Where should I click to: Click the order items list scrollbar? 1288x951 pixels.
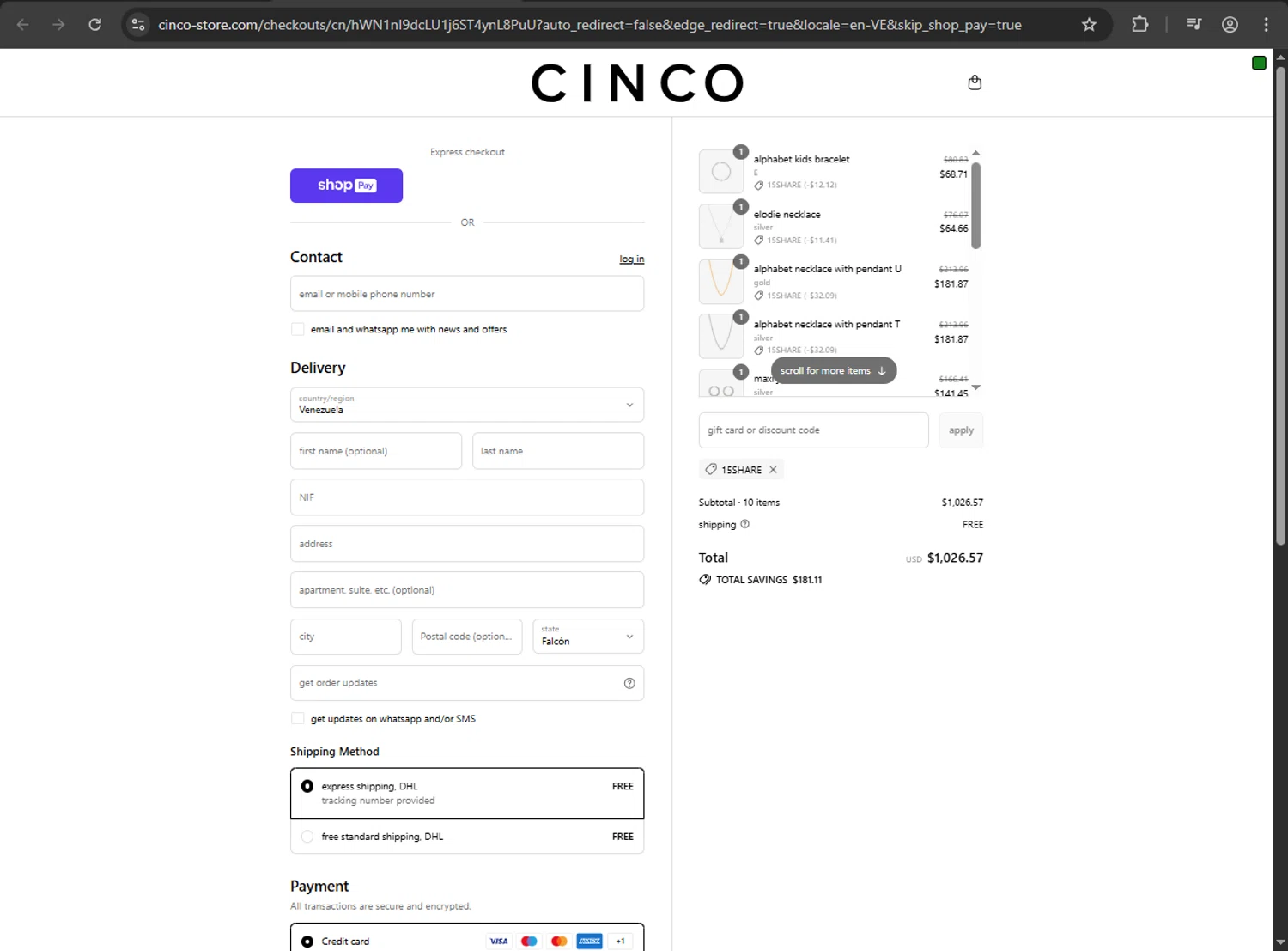click(x=975, y=205)
